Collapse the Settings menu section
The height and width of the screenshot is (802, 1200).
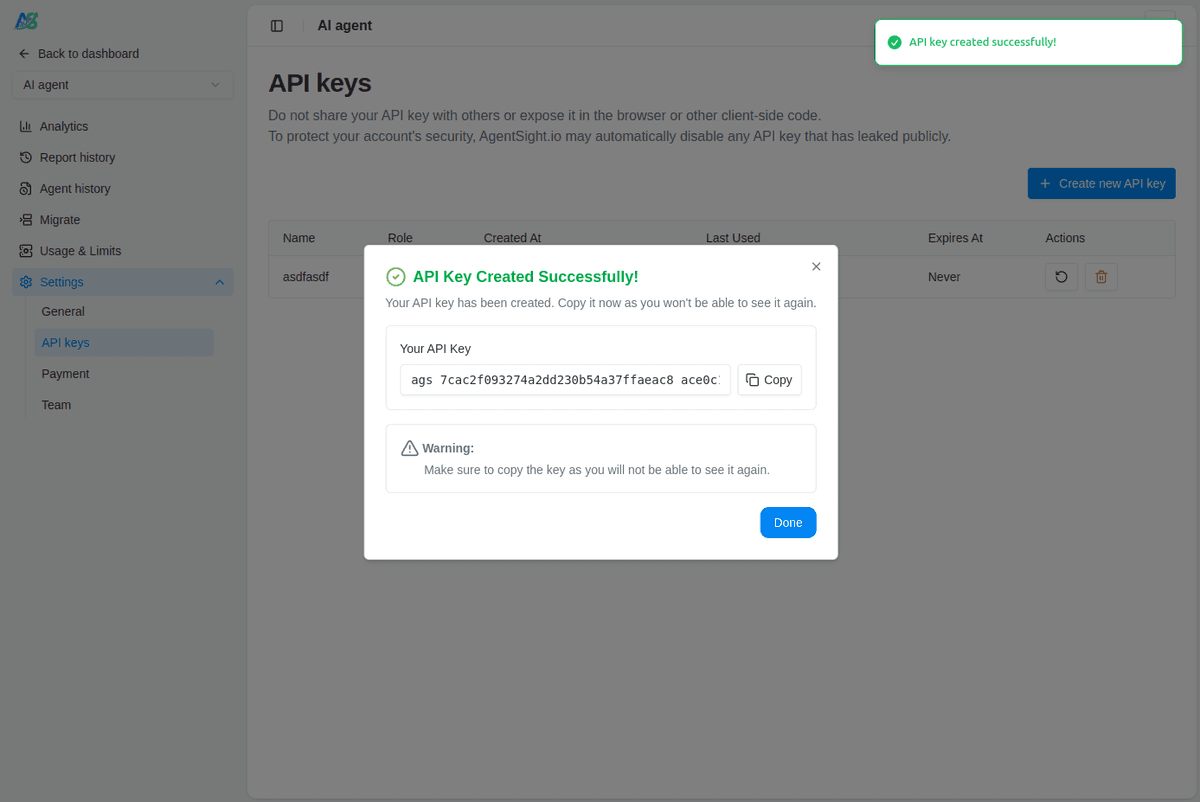click(219, 282)
